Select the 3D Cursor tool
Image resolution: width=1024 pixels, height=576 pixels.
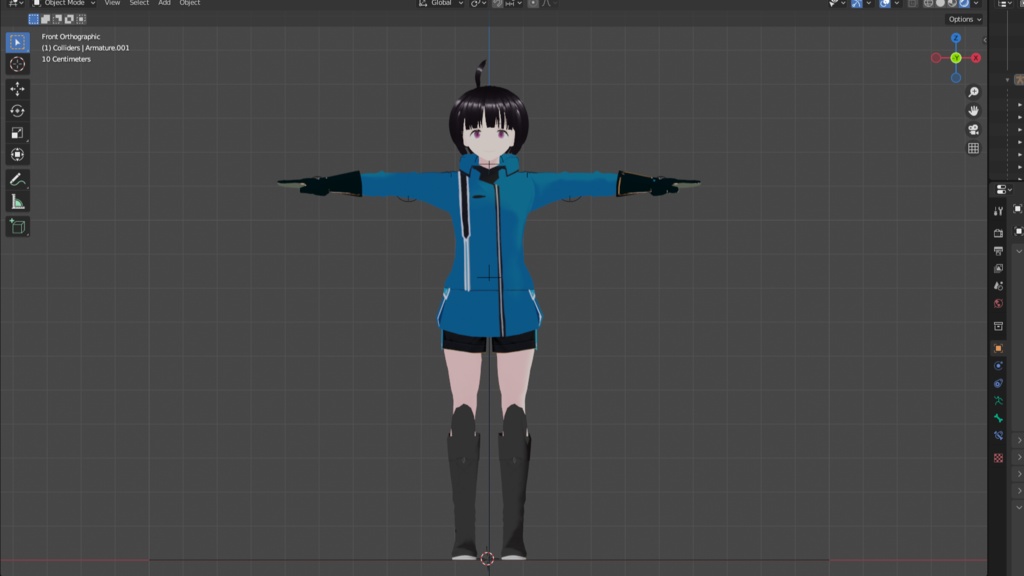16,64
